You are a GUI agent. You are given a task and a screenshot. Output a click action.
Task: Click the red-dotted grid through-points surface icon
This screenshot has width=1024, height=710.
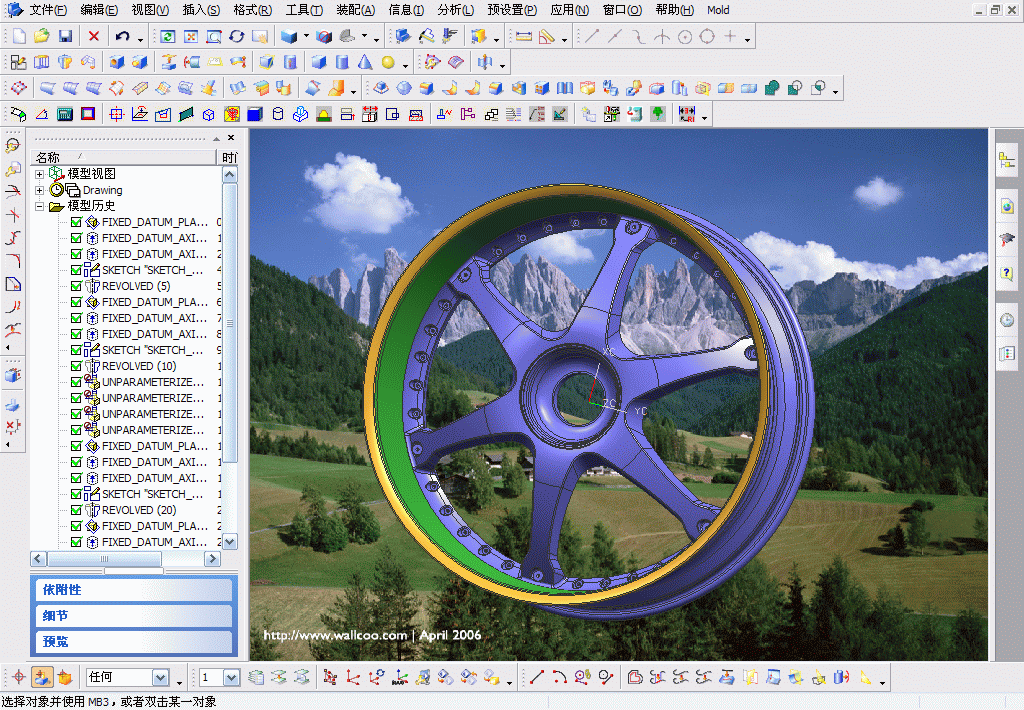[x=19, y=88]
